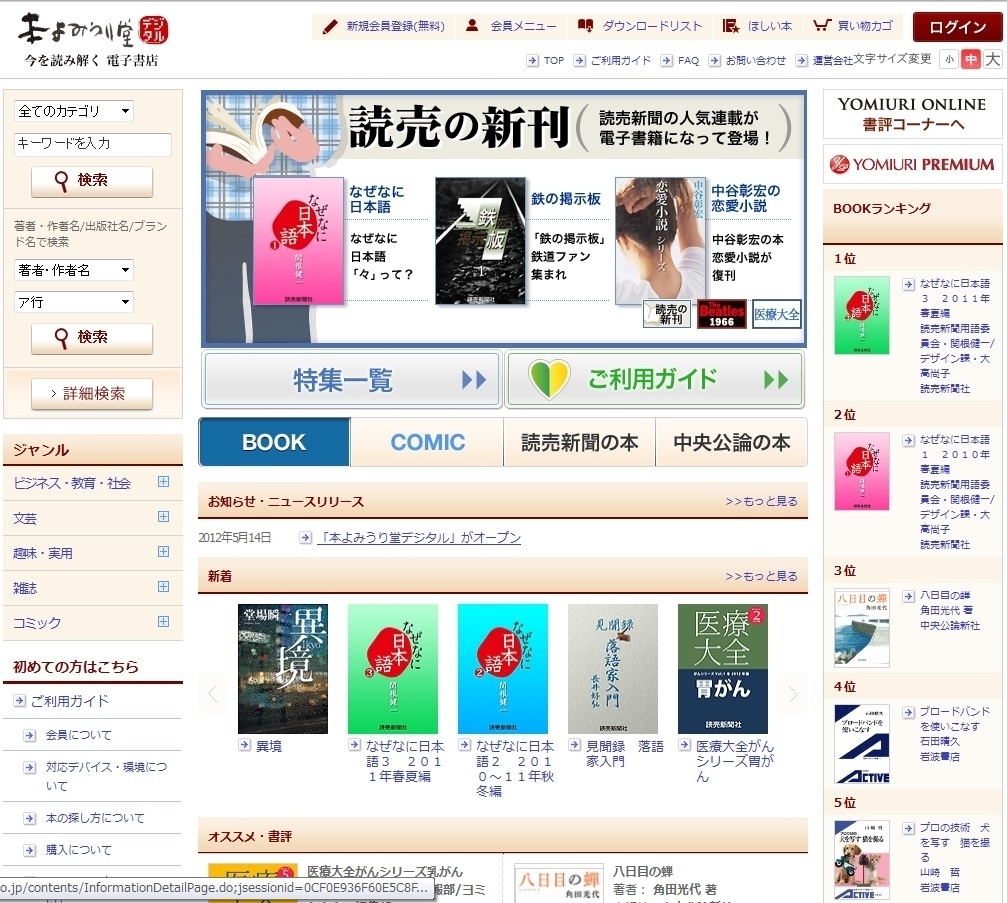Screen dimensions: 1007x903
Task: Open YOMIURI ONLINE 書評コーナーへ banner
Action: 912,114
